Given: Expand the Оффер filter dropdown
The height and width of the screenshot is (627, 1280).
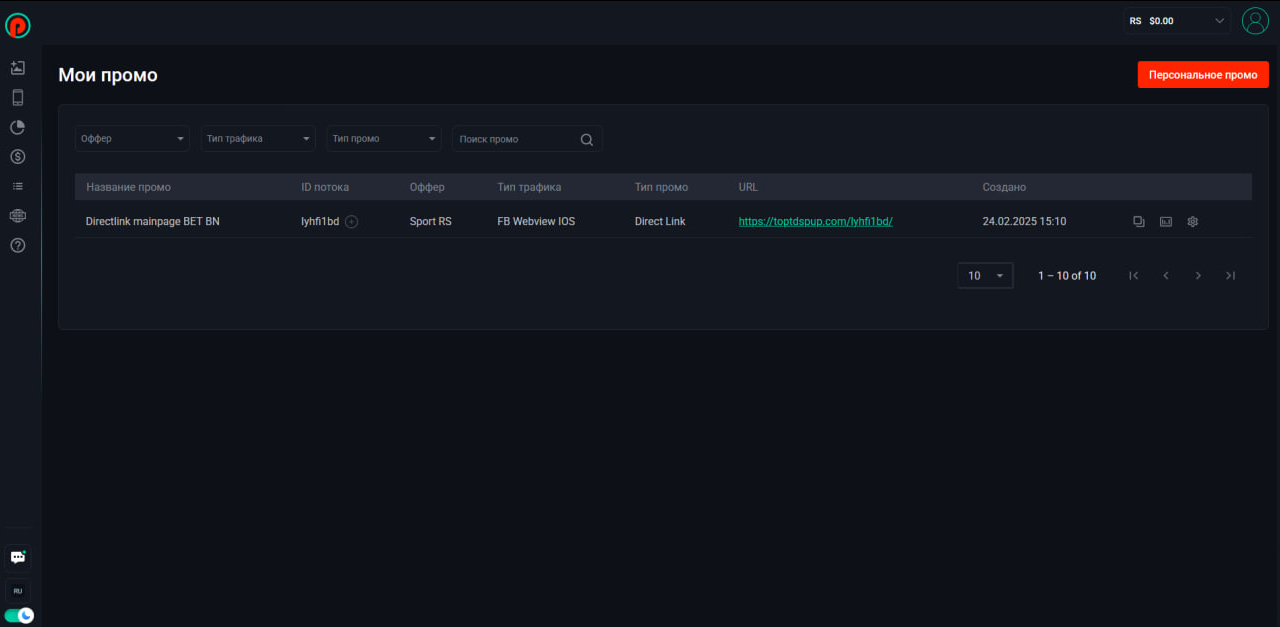Looking at the screenshot, I should pyautogui.click(x=132, y=139).
